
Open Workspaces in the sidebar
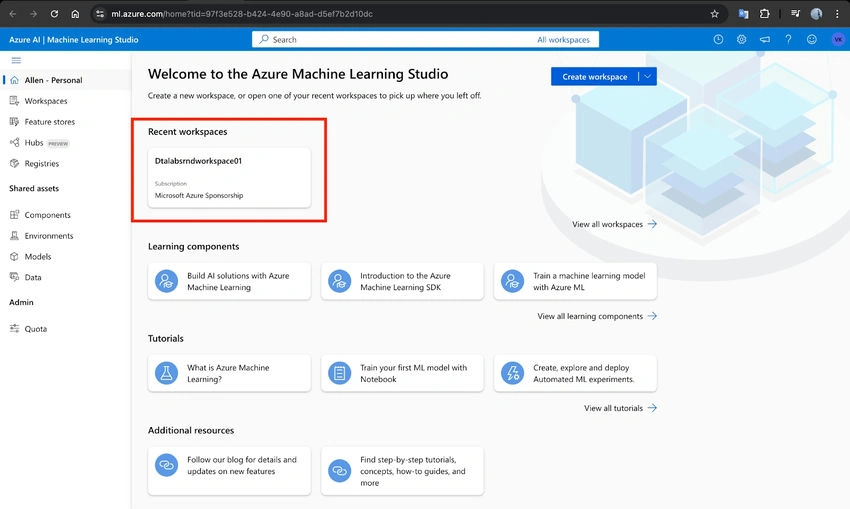pos(66,101)
